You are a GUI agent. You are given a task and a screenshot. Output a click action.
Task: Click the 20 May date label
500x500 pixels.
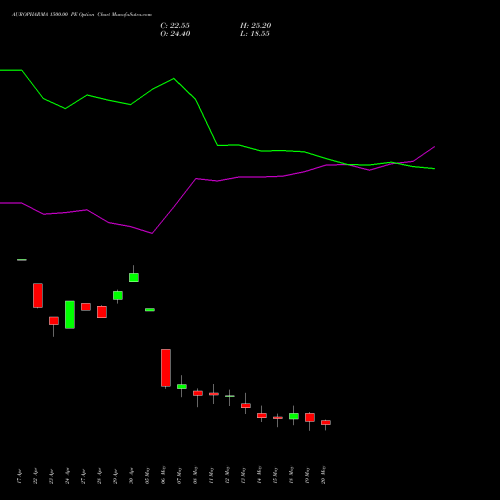[324, 476]
